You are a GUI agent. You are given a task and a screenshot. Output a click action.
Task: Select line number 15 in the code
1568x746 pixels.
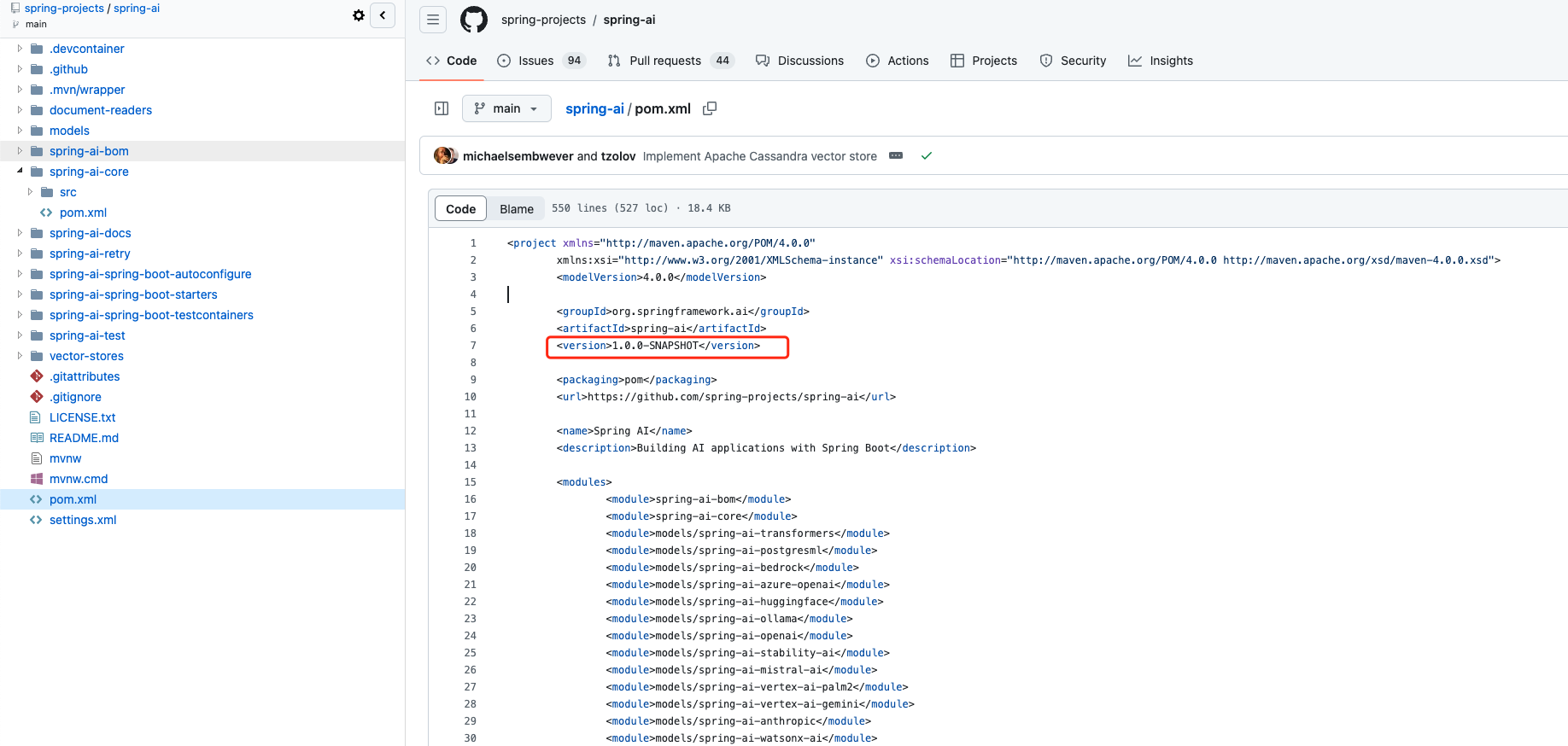[x=470, y=482]
